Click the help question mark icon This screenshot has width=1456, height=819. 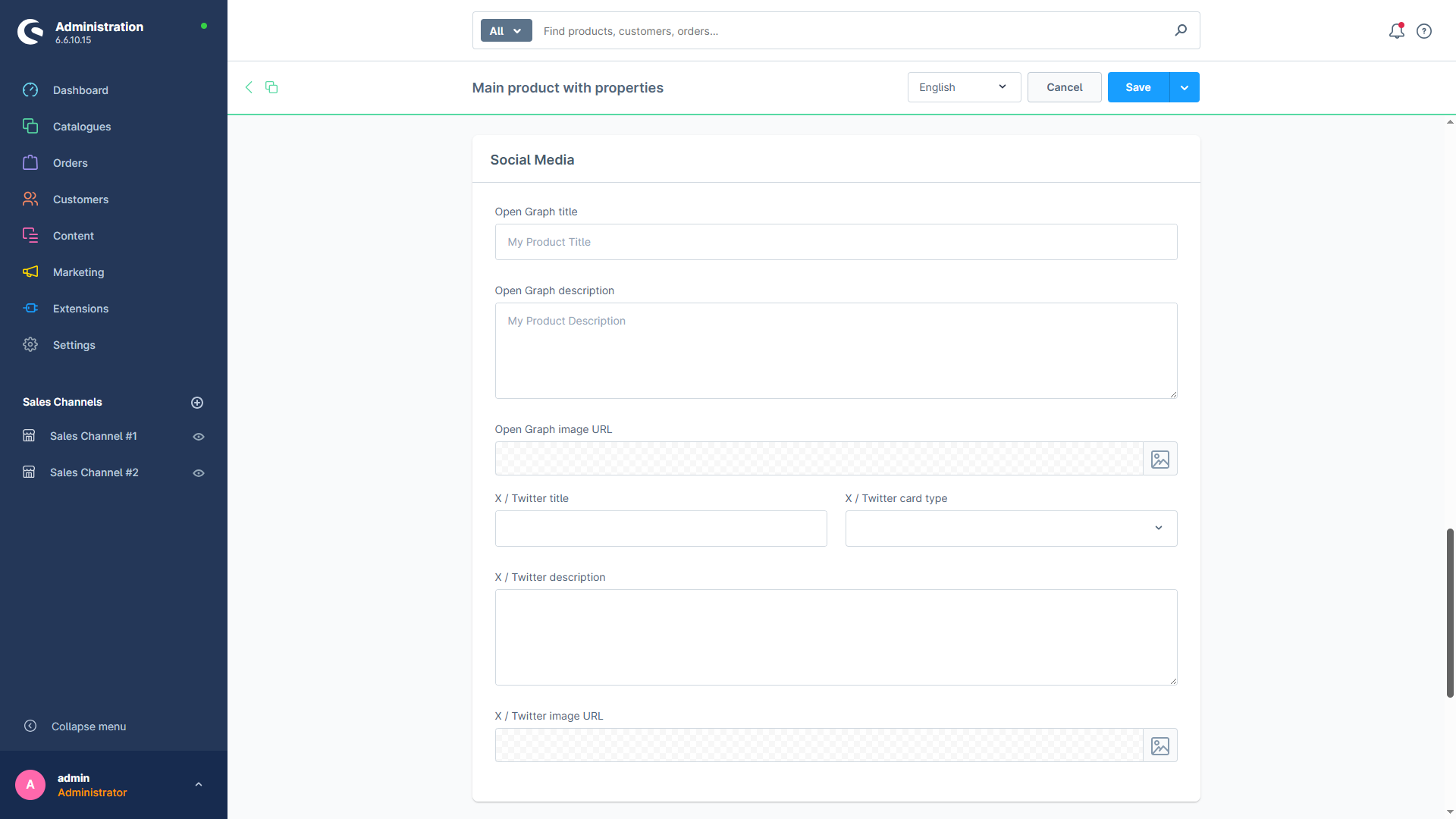pos(1424,31)
